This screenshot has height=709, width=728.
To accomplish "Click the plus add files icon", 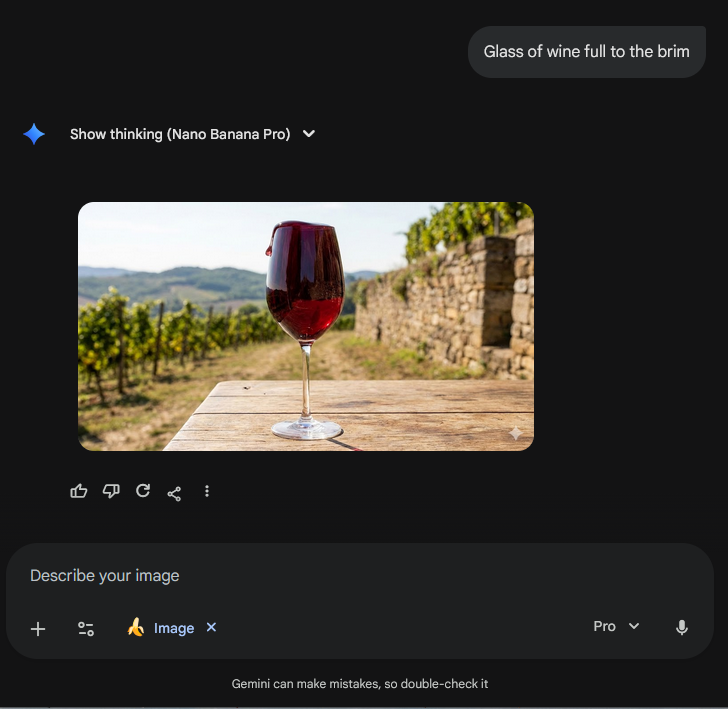I will point(38,629).
